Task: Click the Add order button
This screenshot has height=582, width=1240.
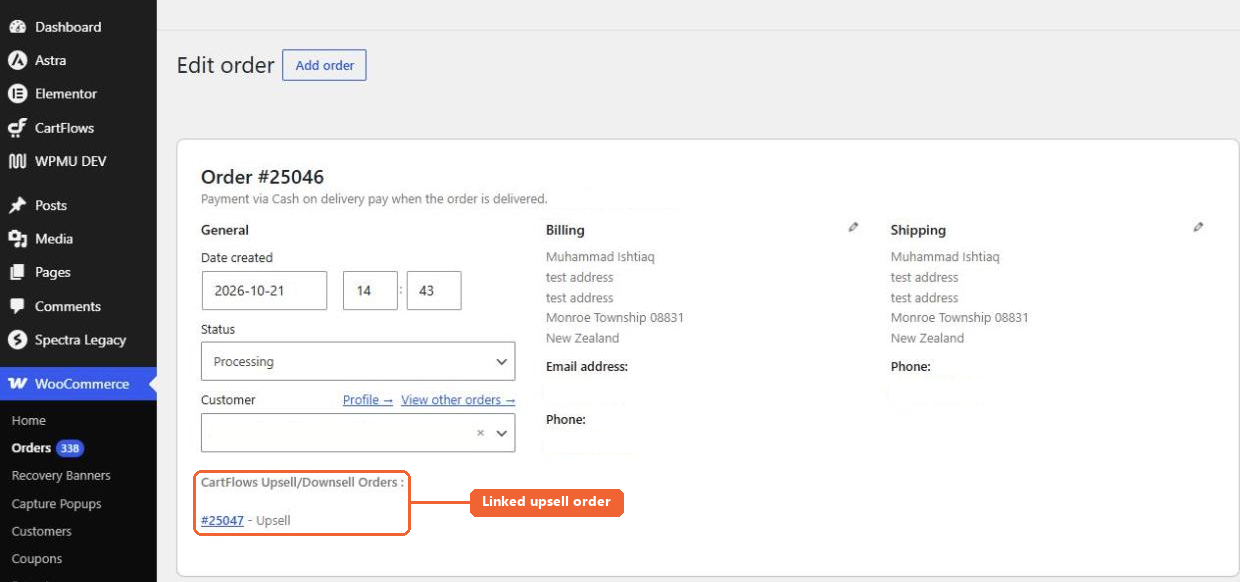Action: click(325, 65)
